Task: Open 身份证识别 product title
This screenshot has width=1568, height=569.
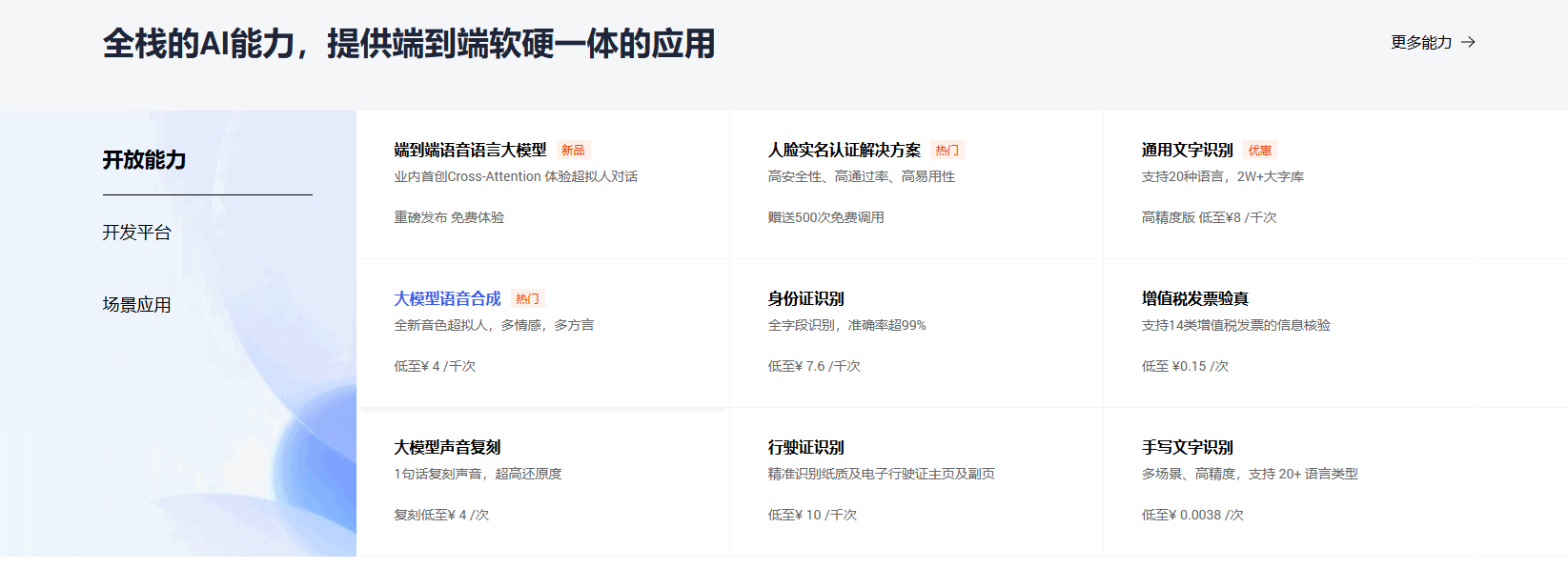Action: pos(806,298)
